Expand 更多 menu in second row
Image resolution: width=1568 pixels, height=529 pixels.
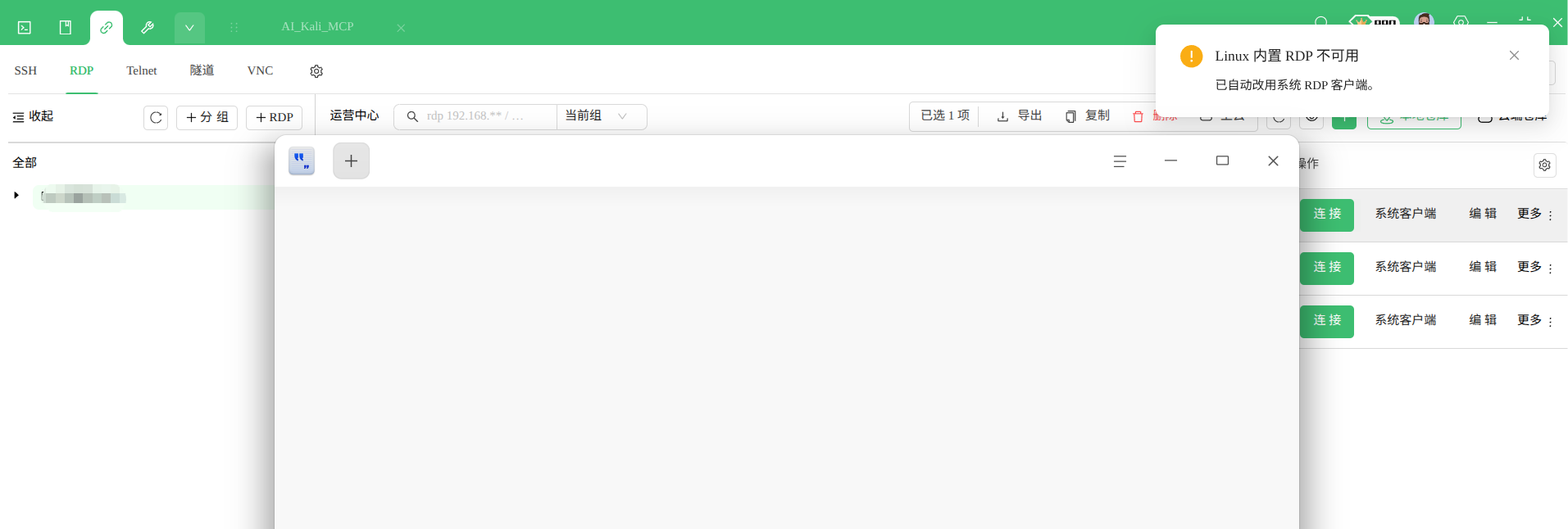point(1534,267)
